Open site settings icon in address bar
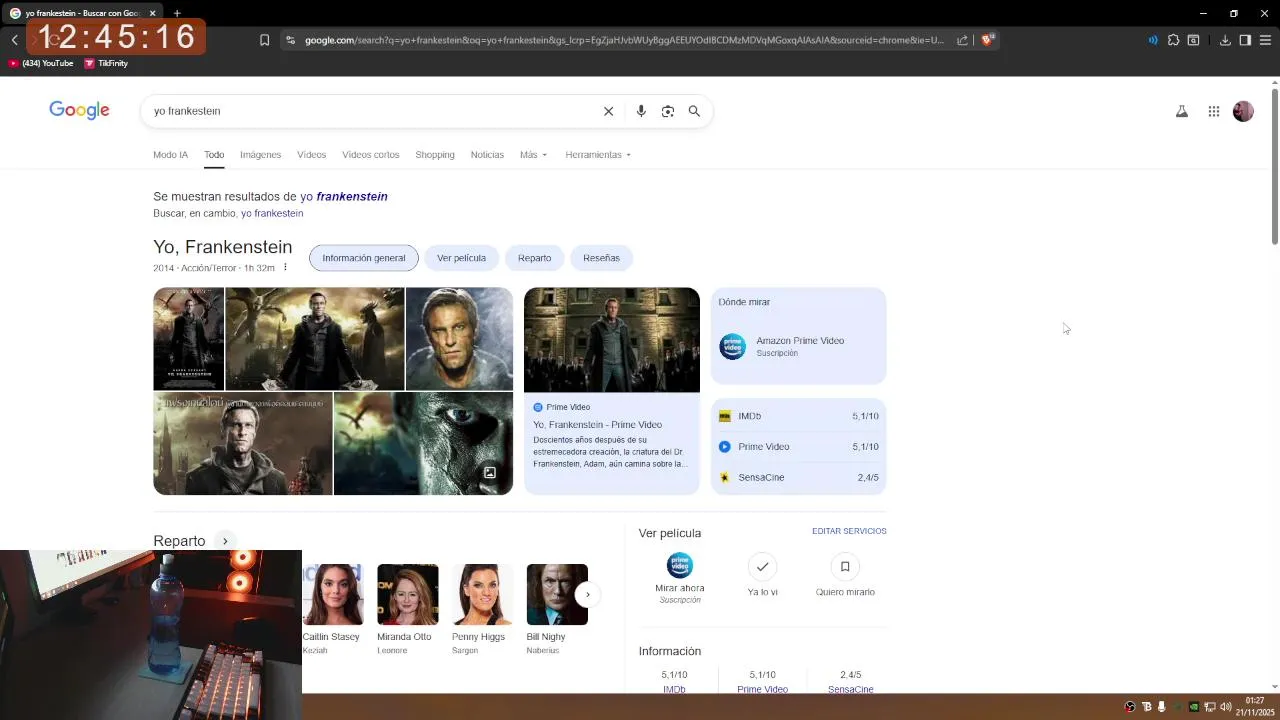The image size is (1280, 720). click(x=290, y=40)
